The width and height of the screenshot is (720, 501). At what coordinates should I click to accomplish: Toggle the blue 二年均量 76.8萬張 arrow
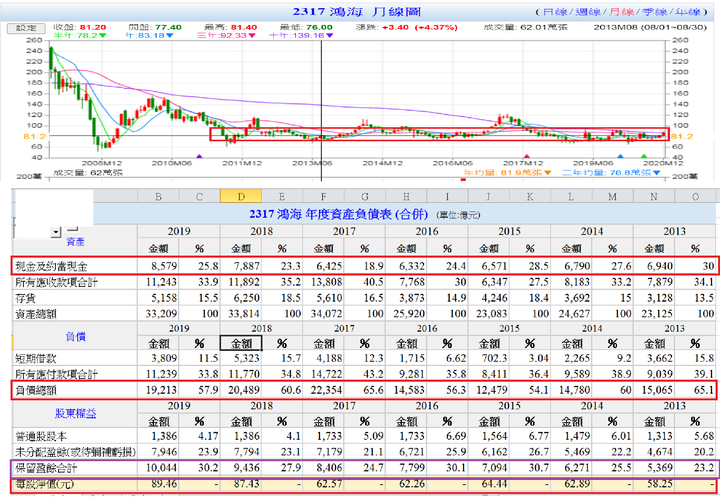pos(656,173)
